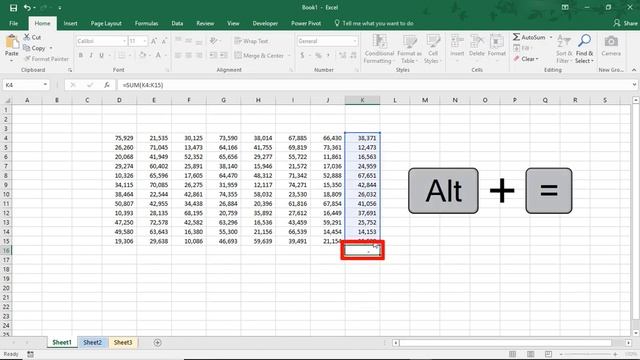Click the Share button
This screenshot has height=360, width=640.
[x=625, y=23]
